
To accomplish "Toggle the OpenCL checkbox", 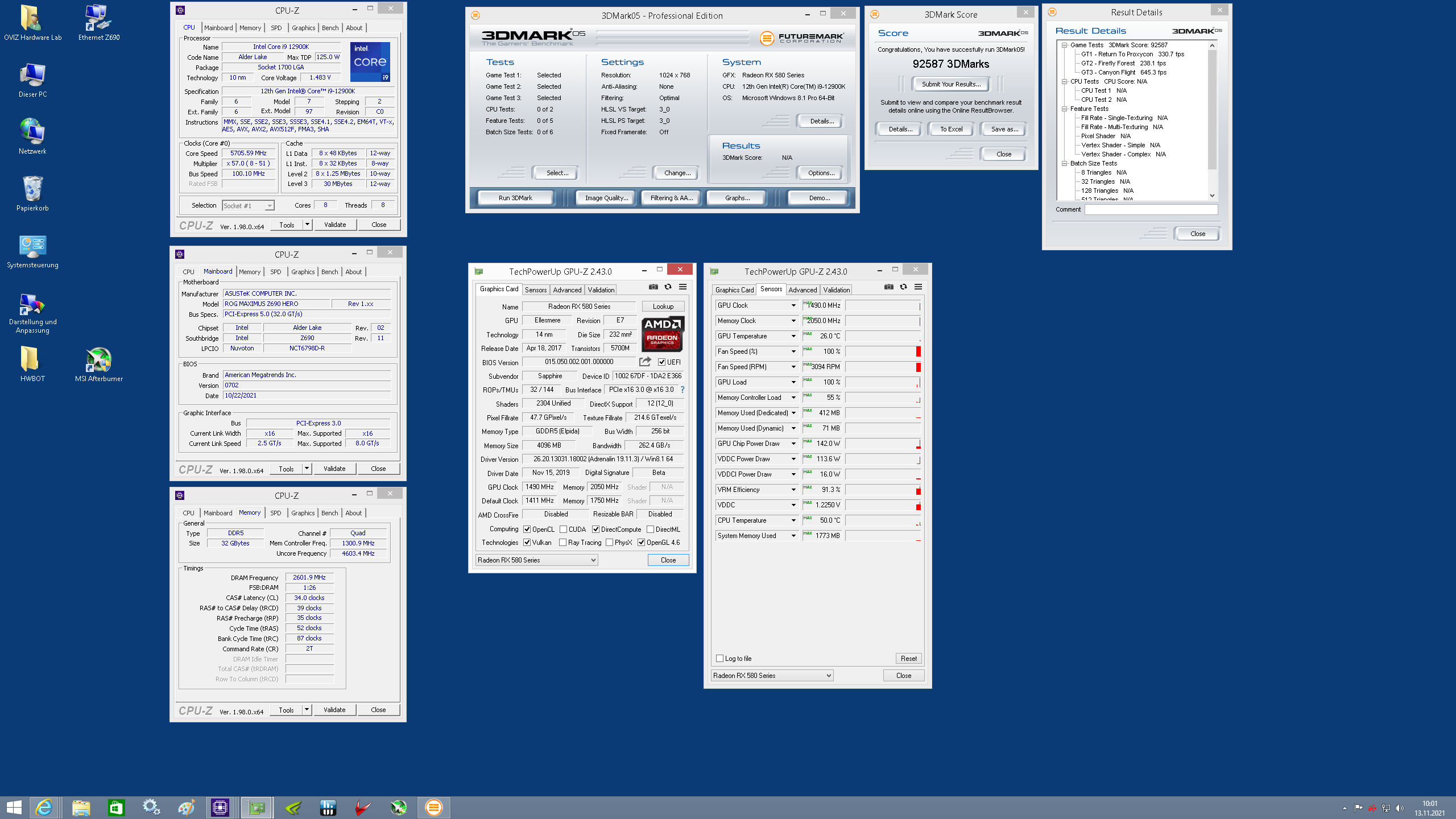I will point(527,530).
